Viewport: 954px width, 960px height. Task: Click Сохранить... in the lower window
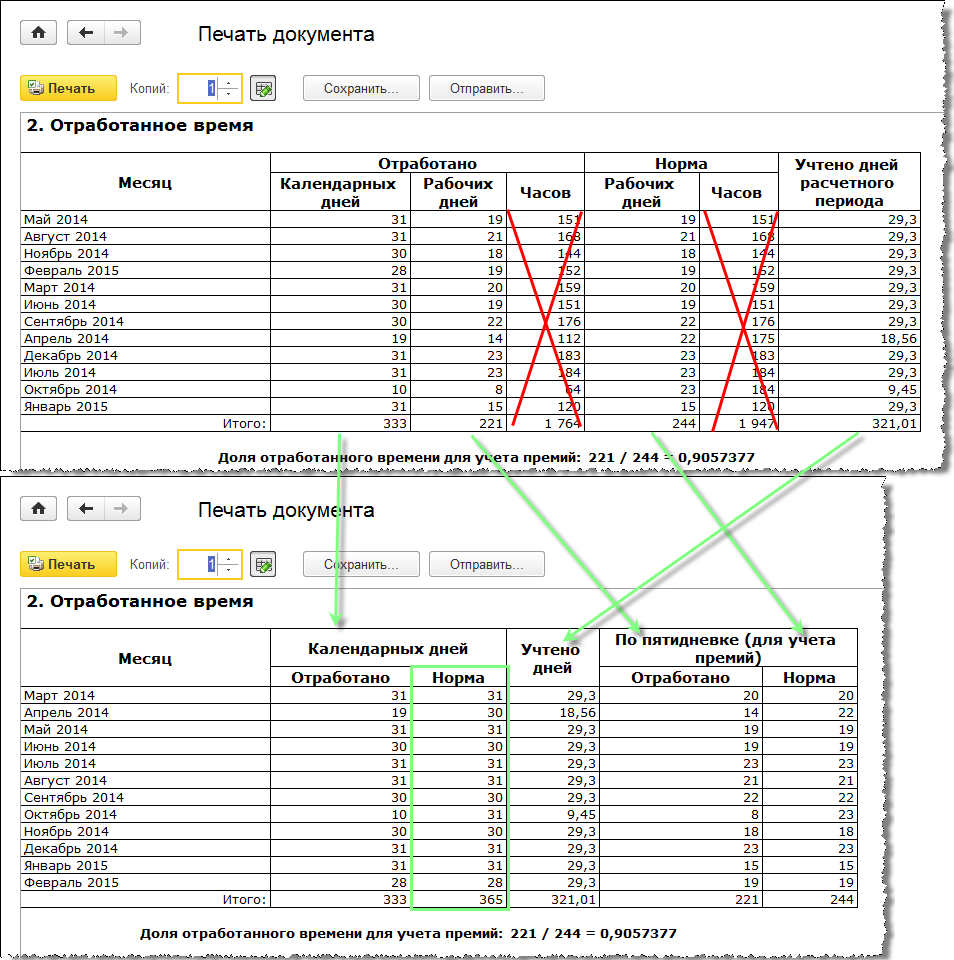[x=361, y=564]
